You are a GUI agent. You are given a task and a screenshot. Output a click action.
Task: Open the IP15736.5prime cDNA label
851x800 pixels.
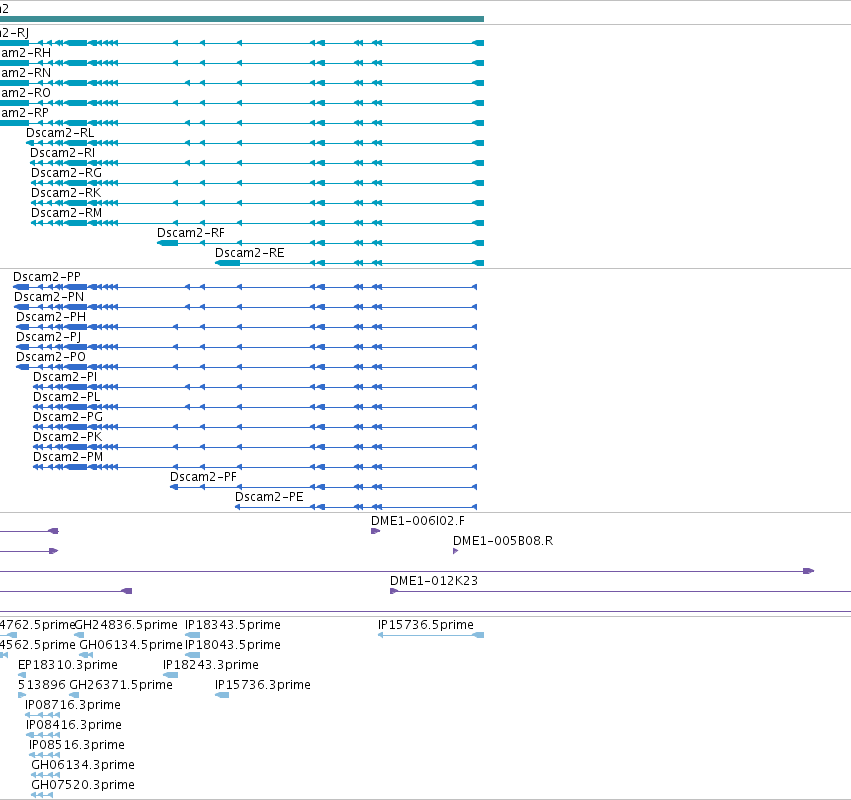pos(426,626)
